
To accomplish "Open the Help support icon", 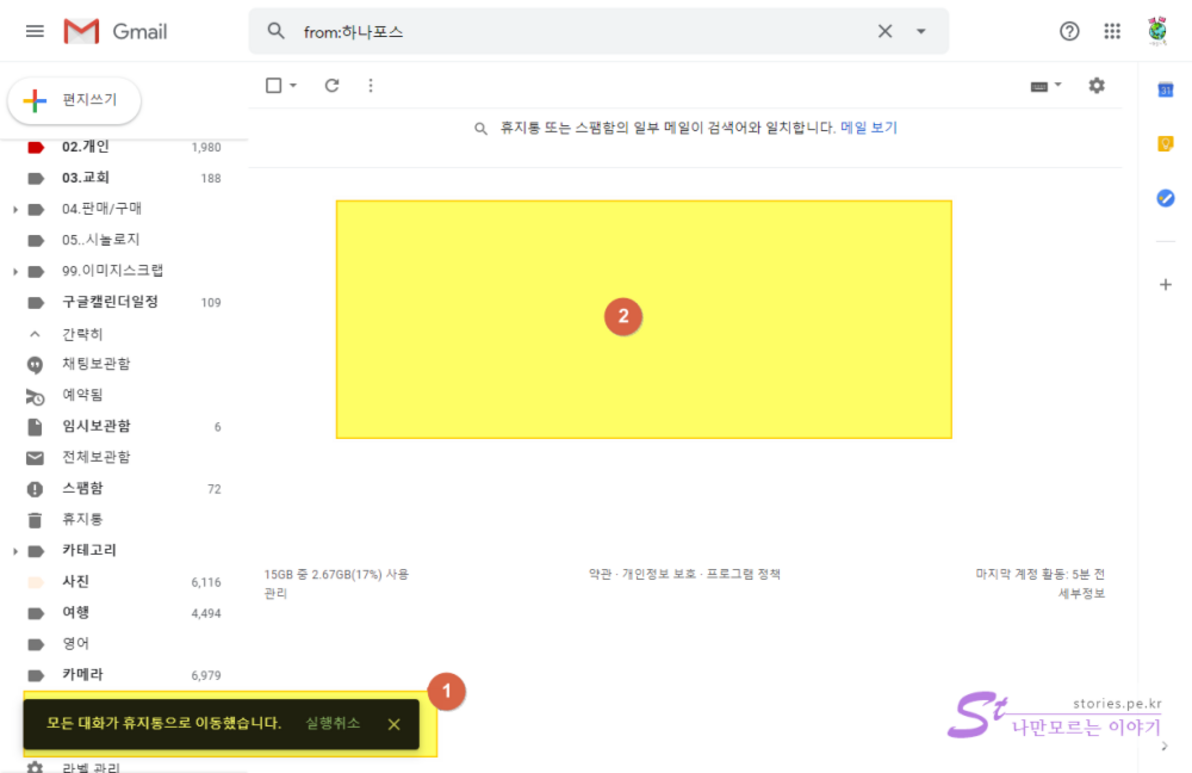I will tap(1069, 31).
